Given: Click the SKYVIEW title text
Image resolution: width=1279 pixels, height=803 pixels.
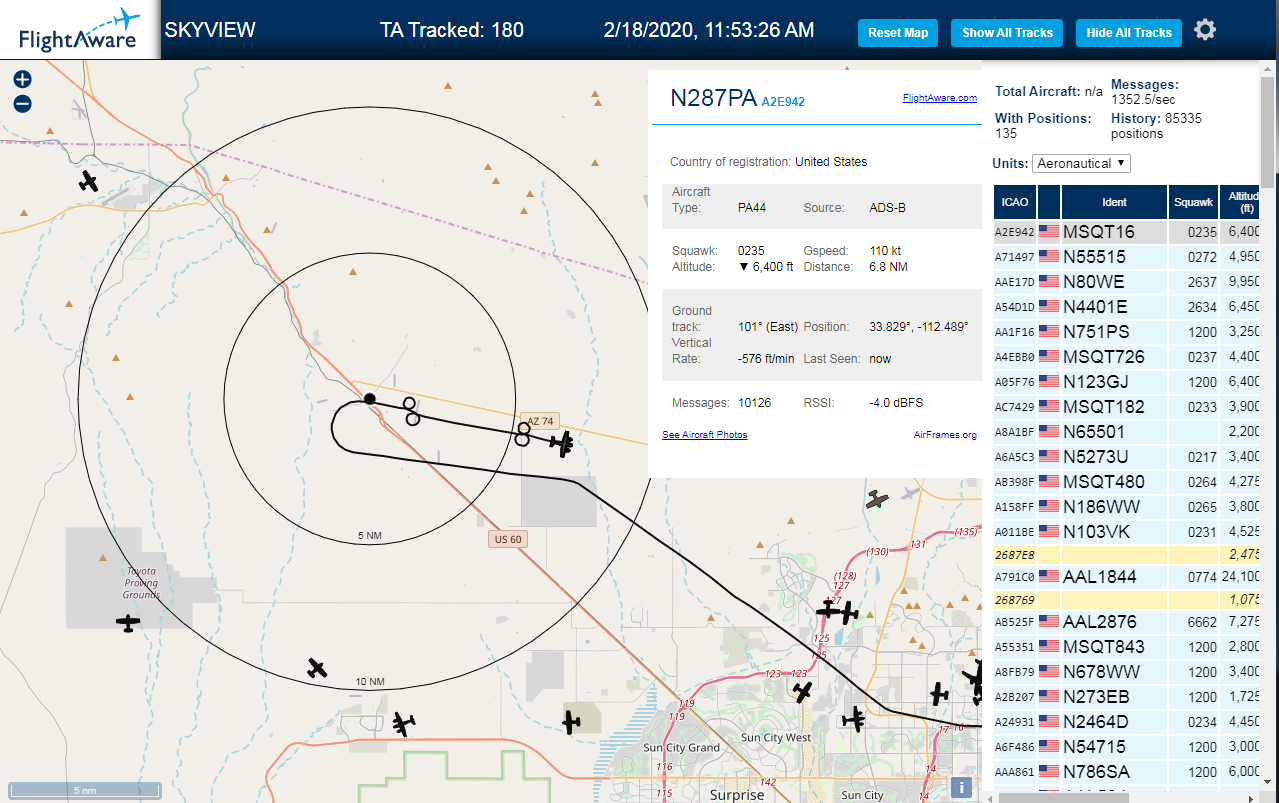Looking at the screenshot, I should [x=210, y=30].
